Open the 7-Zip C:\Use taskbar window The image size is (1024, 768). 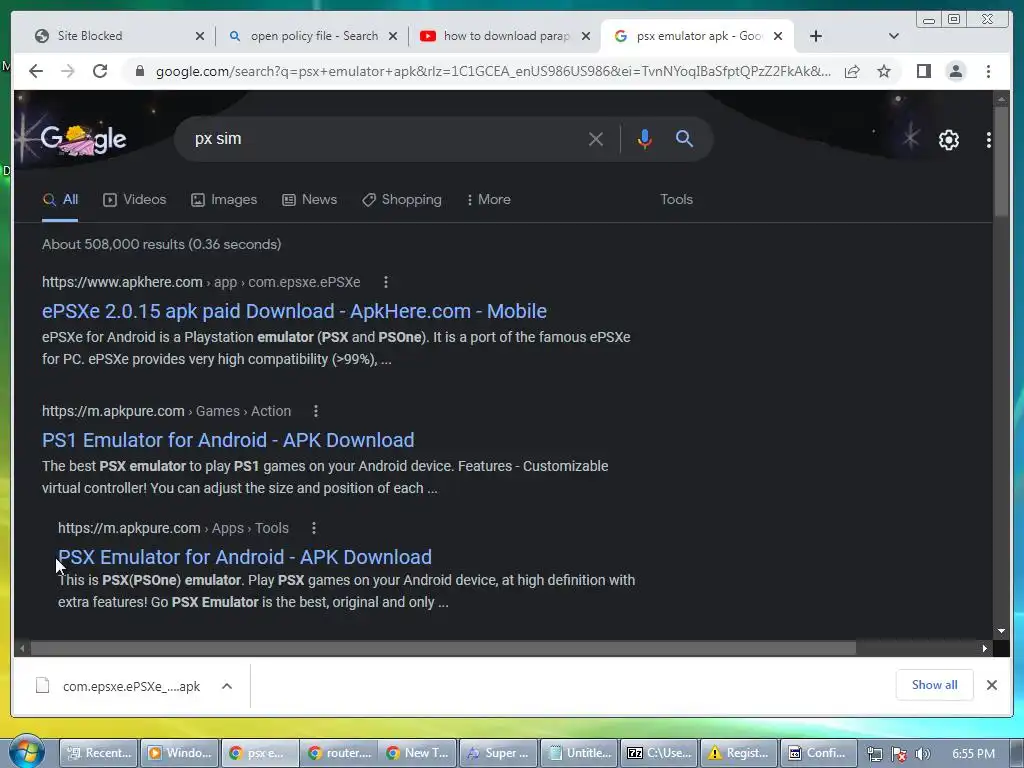[x=660, y=753]
